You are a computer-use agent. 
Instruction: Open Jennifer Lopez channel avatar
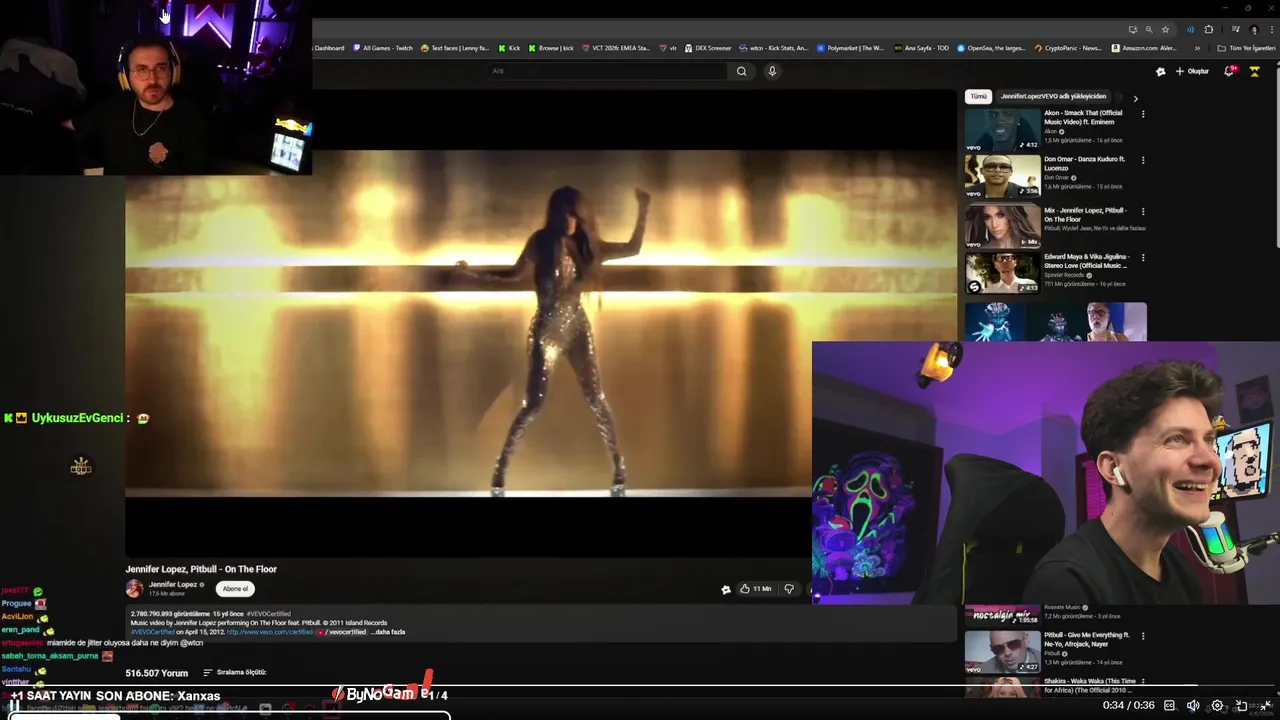coord(134,589)
